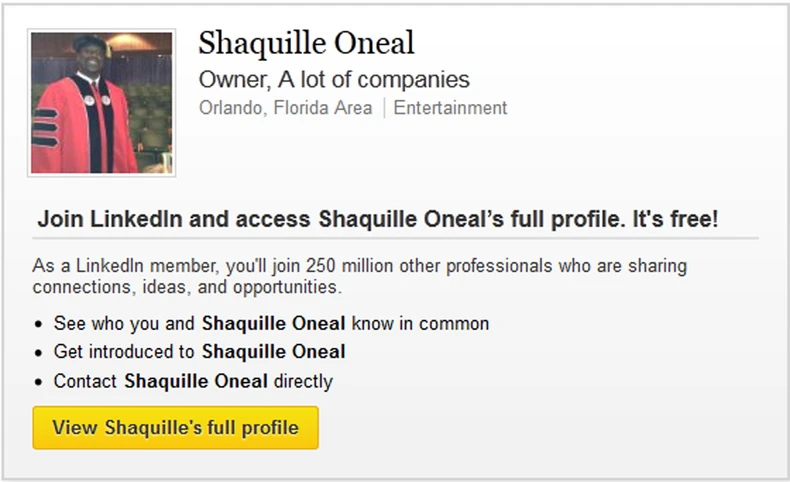Click Shaquille Oneal's profile photo

(102, 103)
